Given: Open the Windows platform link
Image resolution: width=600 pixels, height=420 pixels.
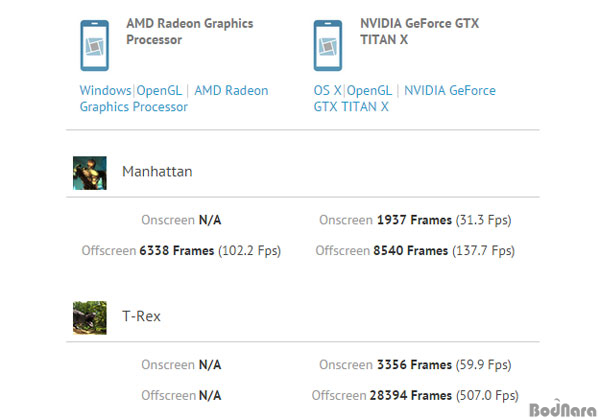Looking at the screenshot, I should [x=105, y=90].
